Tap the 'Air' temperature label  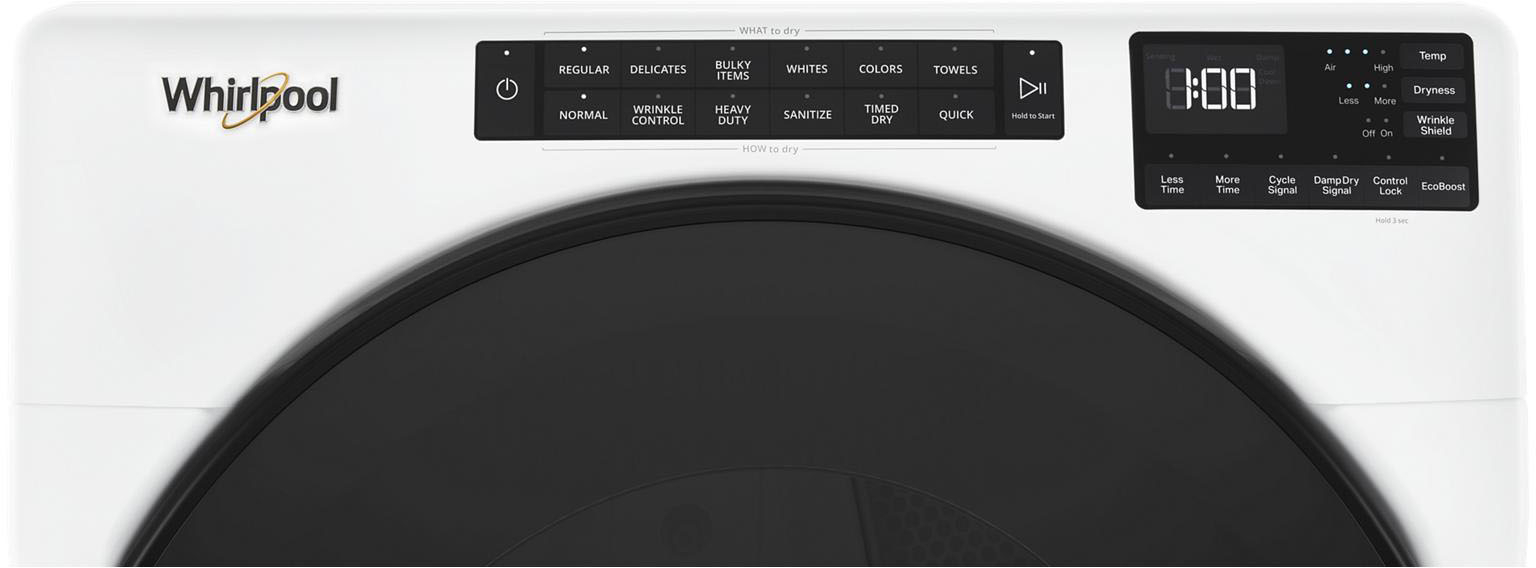tap(1330, 68)
